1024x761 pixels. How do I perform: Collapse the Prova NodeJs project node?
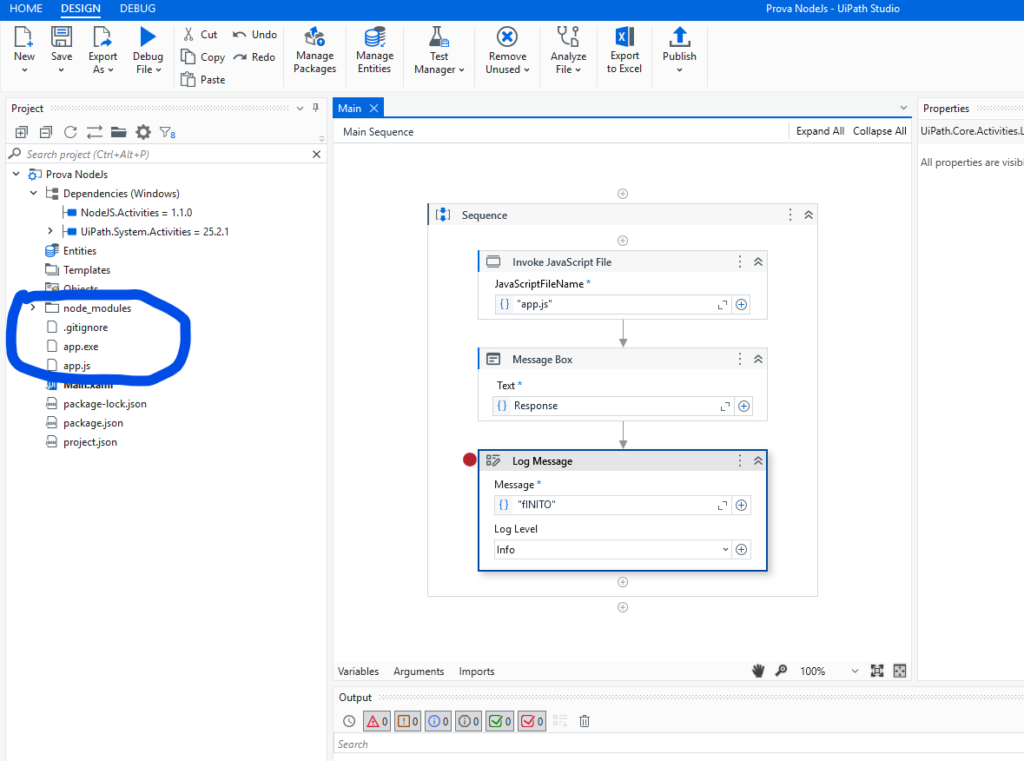[16, 174]
